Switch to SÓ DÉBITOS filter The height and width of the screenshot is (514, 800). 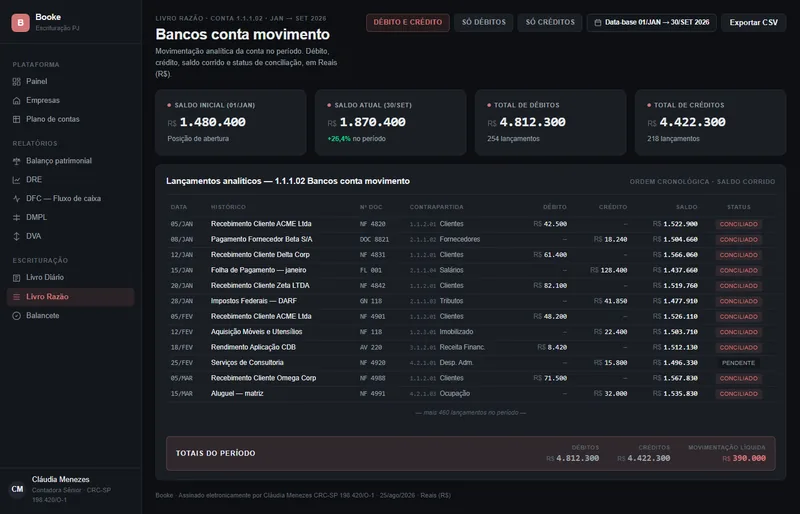484,22
